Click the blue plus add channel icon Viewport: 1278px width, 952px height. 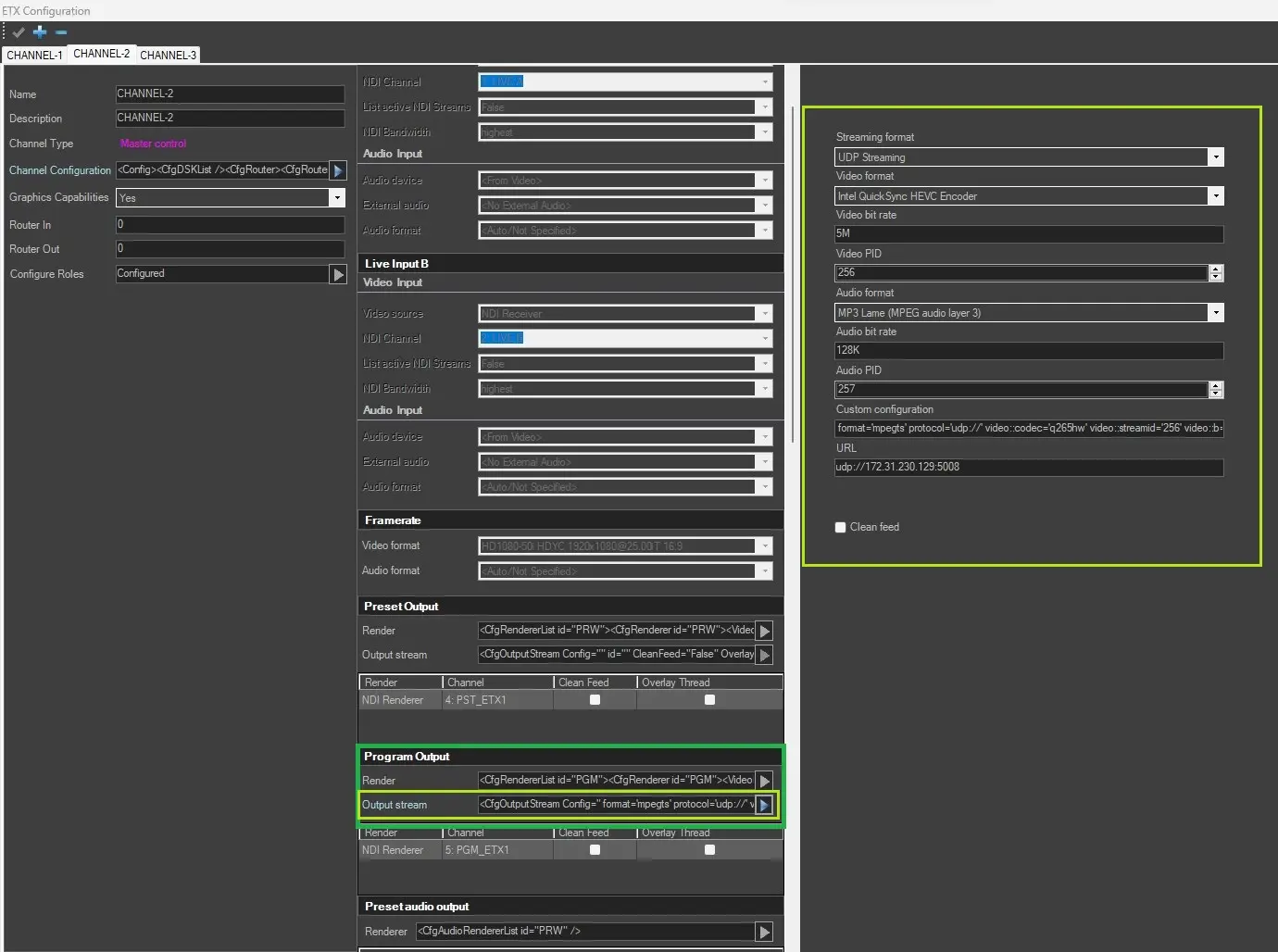[40, 32]
